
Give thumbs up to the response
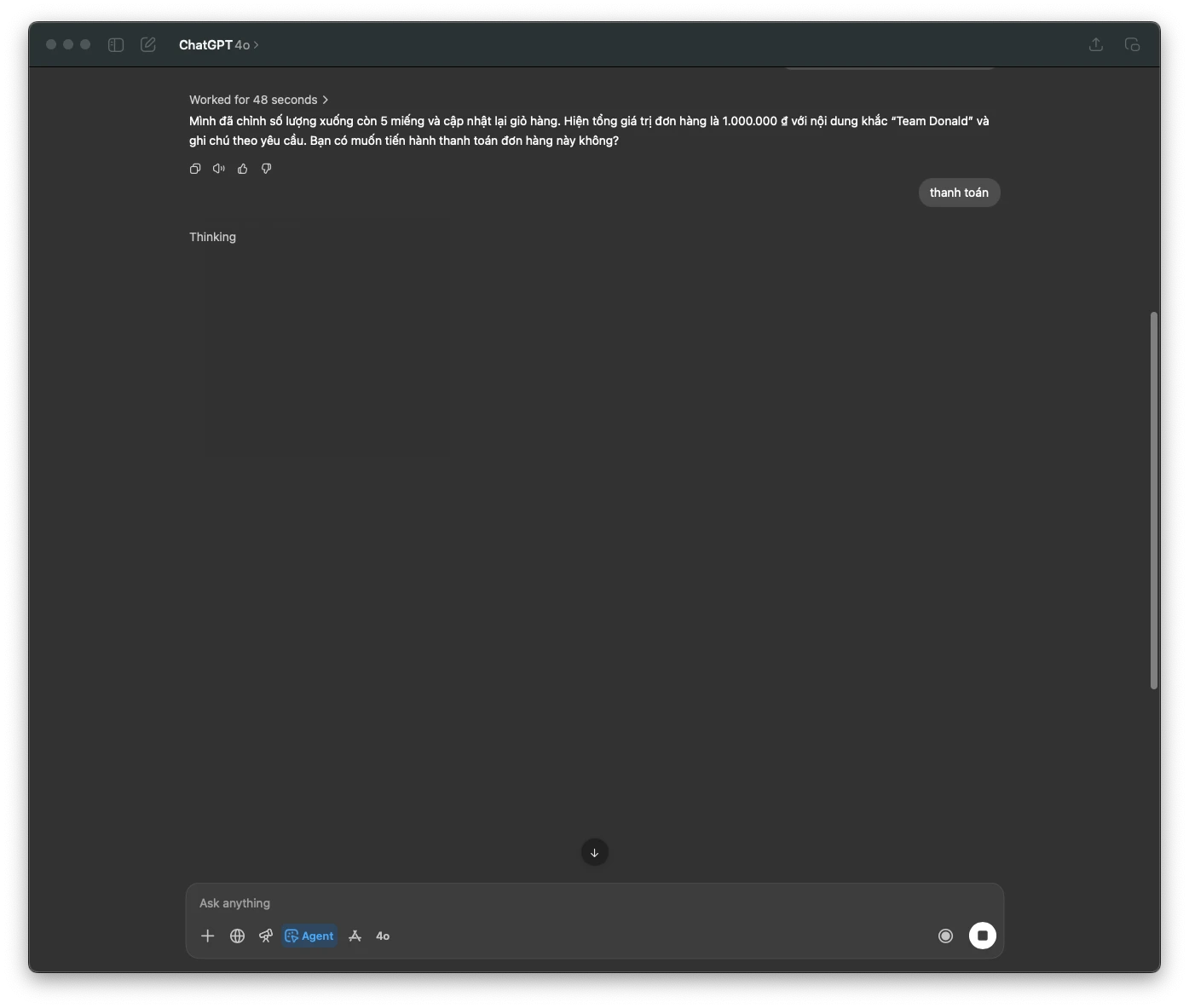point(243,169)
